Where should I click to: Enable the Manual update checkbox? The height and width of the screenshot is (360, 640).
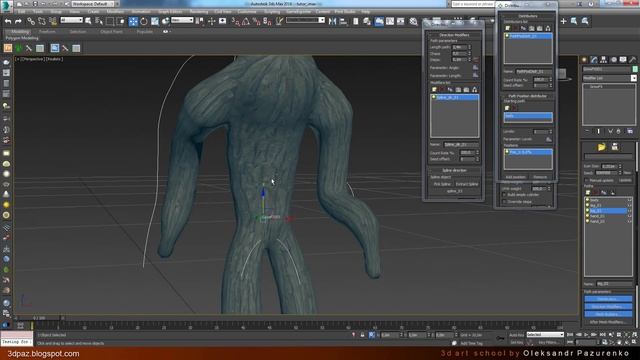(587, 180)
